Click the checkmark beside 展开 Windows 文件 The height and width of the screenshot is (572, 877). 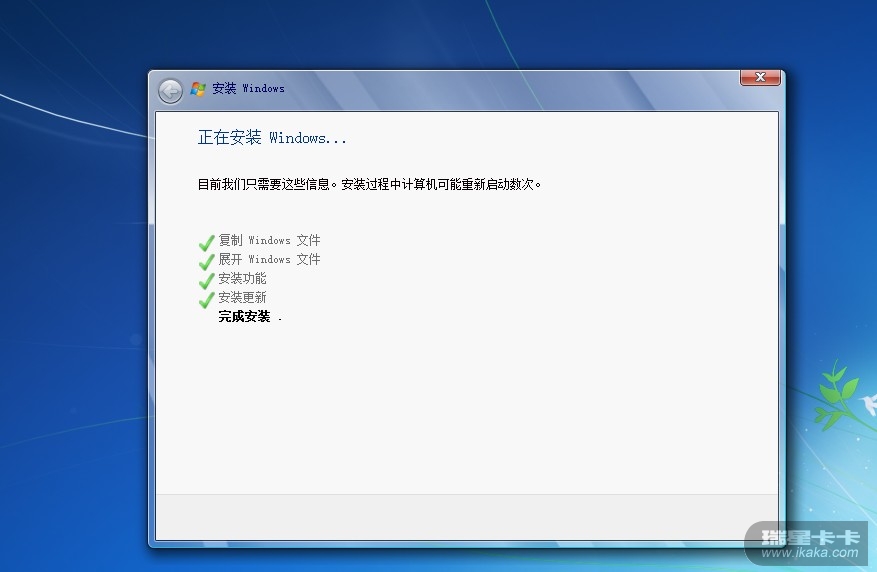206,262
